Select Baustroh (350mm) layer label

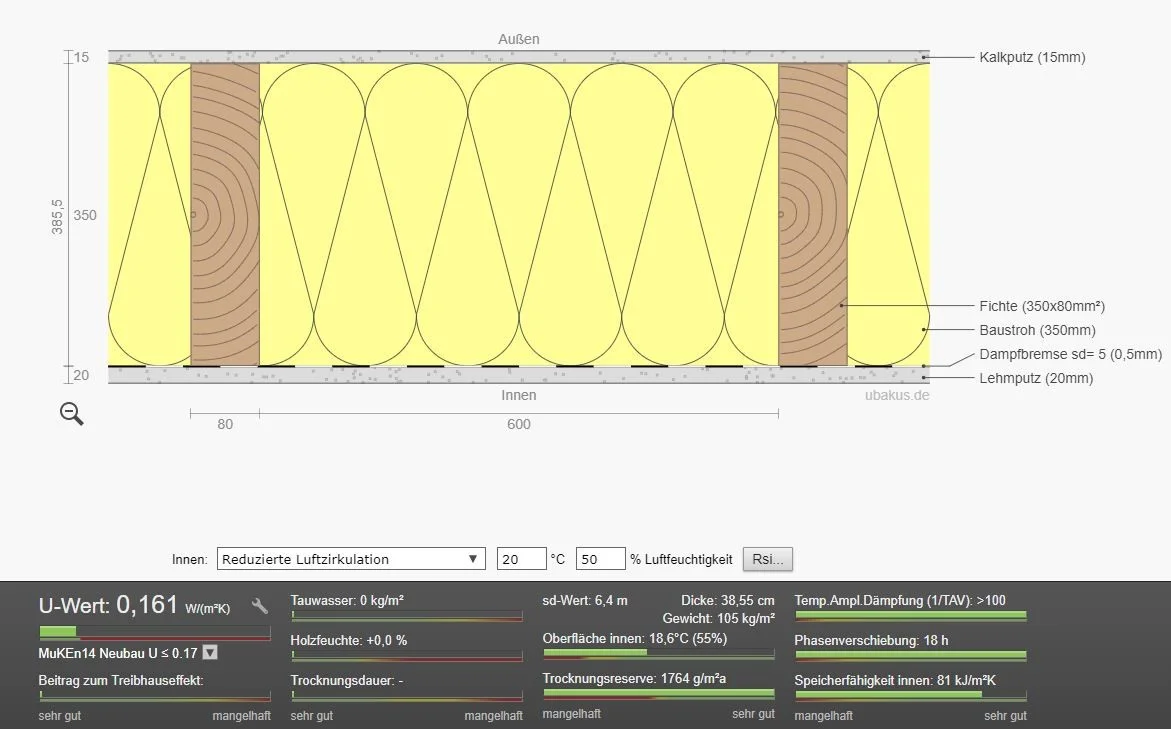[x=1037, y=329]
